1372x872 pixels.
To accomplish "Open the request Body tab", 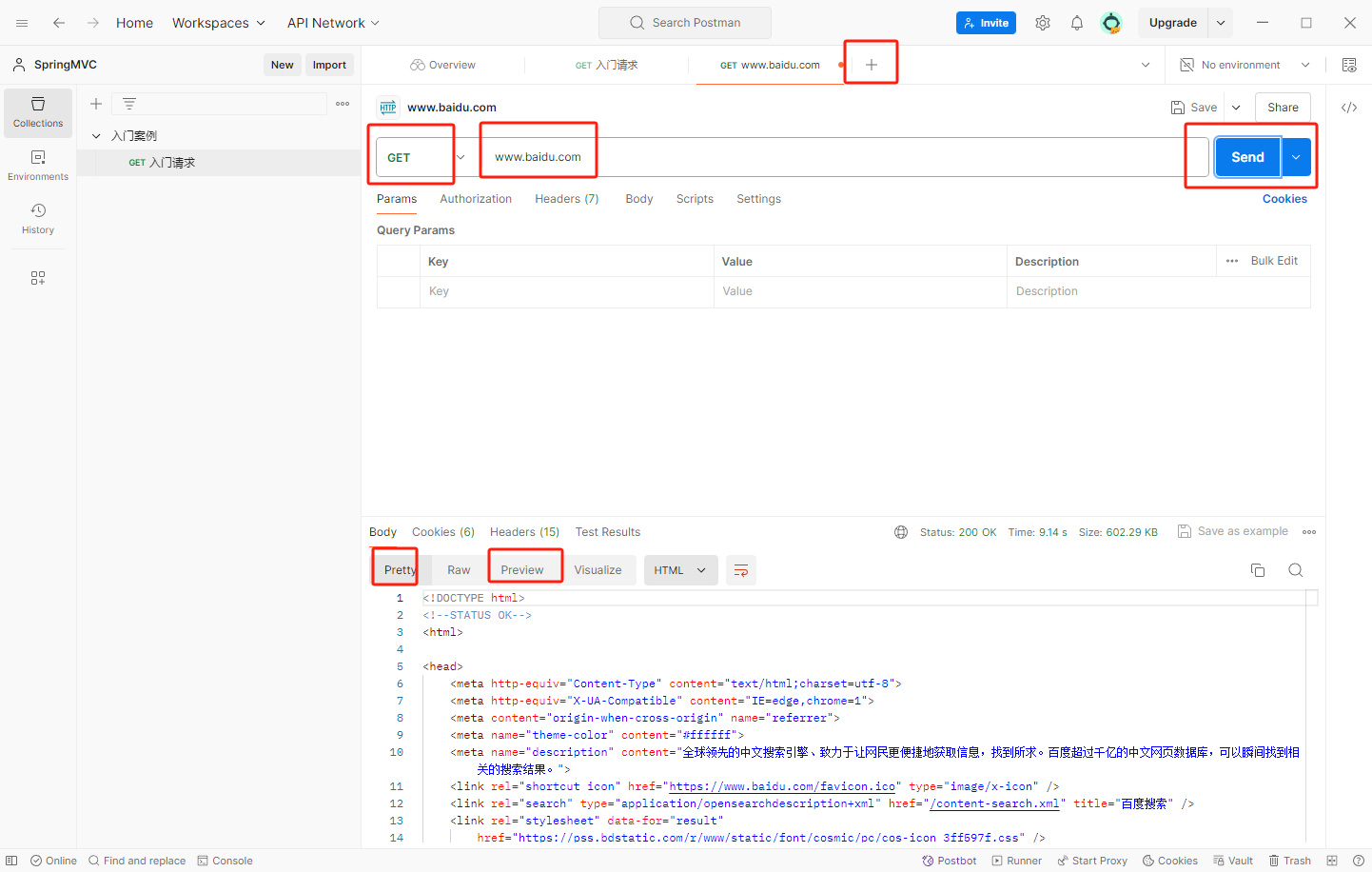I will (x=639, y=199).
